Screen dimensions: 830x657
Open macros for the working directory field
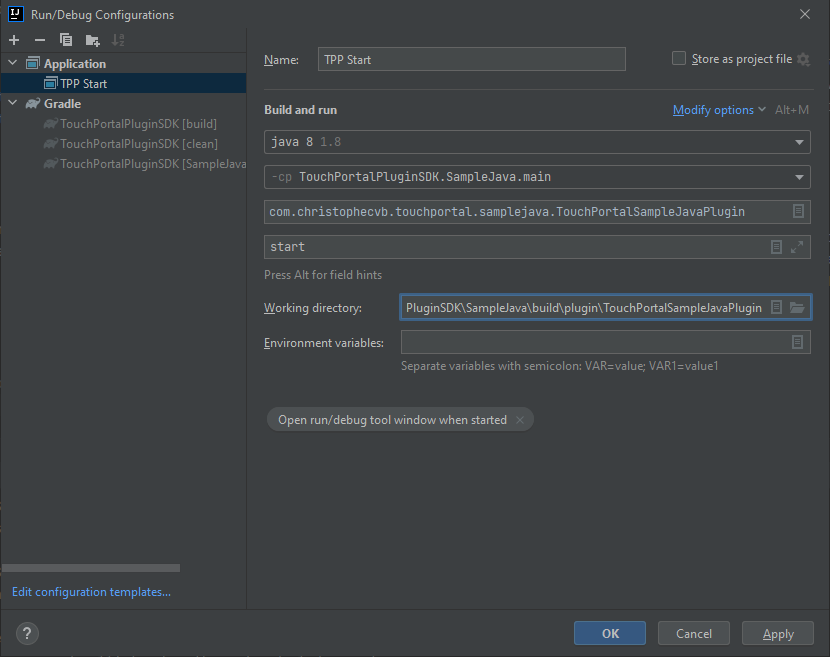click(x=777, y=307)
